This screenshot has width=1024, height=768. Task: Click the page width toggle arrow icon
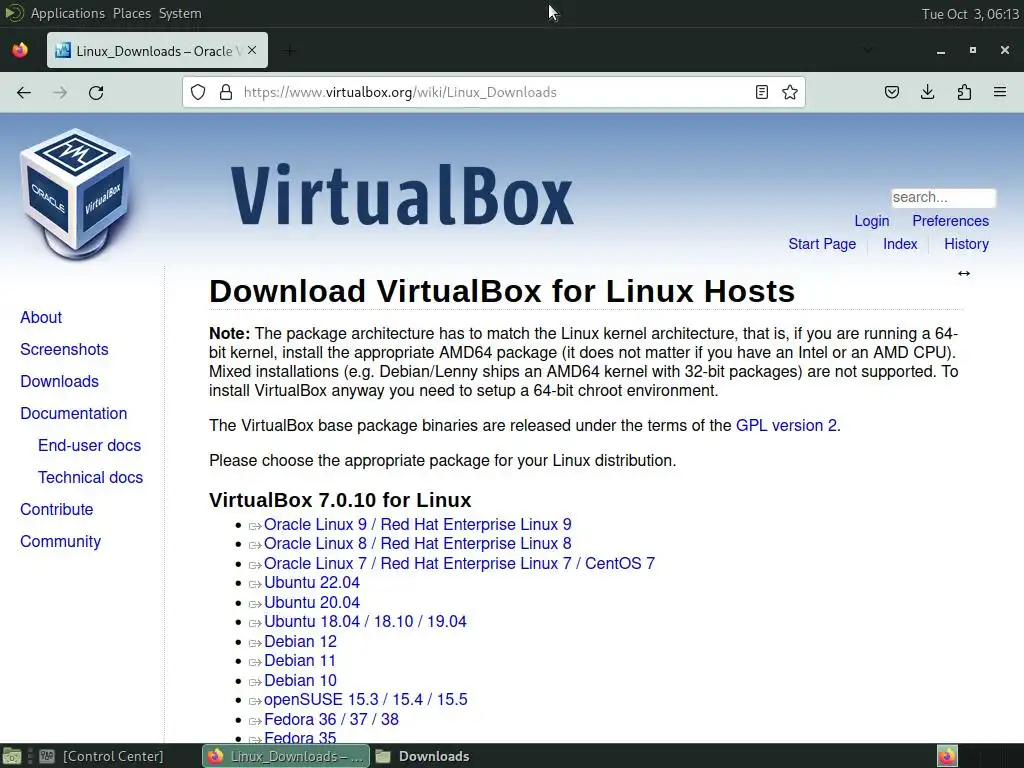[964, 274]
